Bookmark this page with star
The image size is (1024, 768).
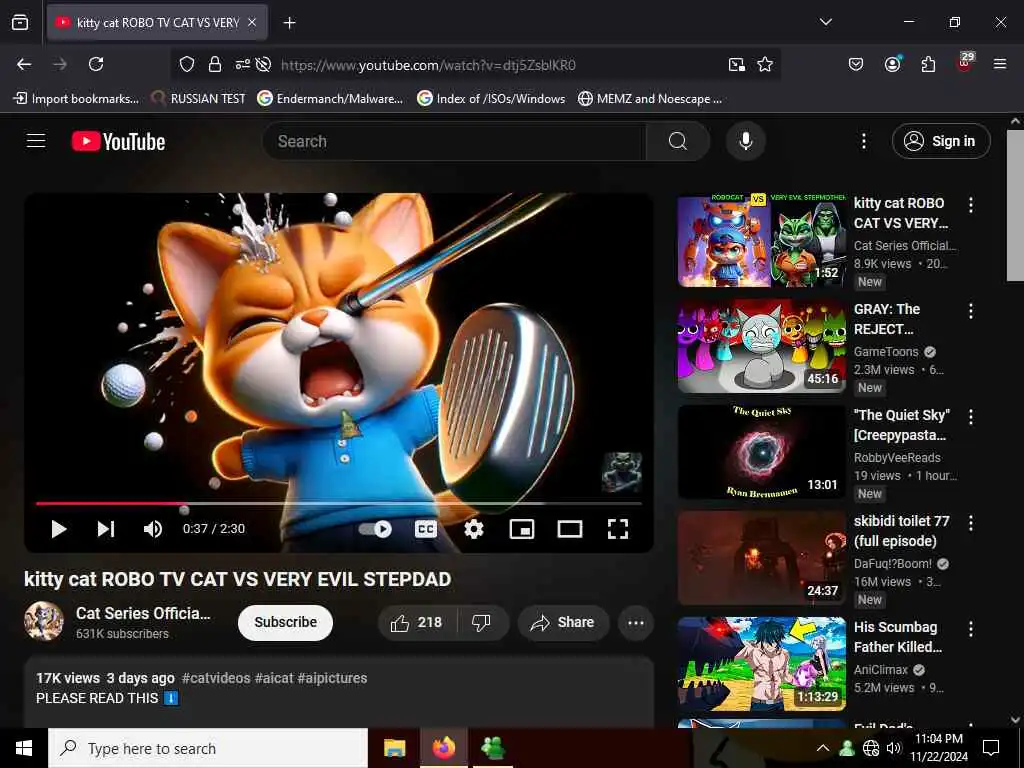coord(765,64)
